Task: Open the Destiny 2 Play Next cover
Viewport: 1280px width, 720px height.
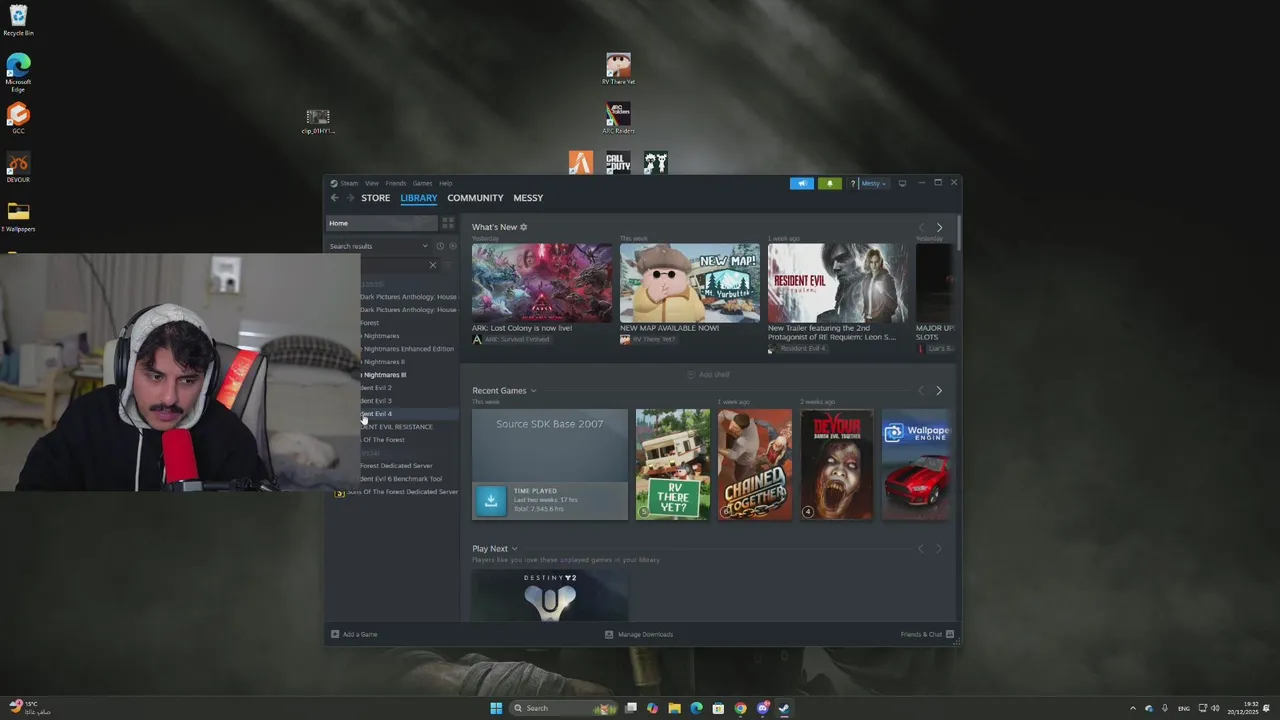Action: click(x=550, y=596)
